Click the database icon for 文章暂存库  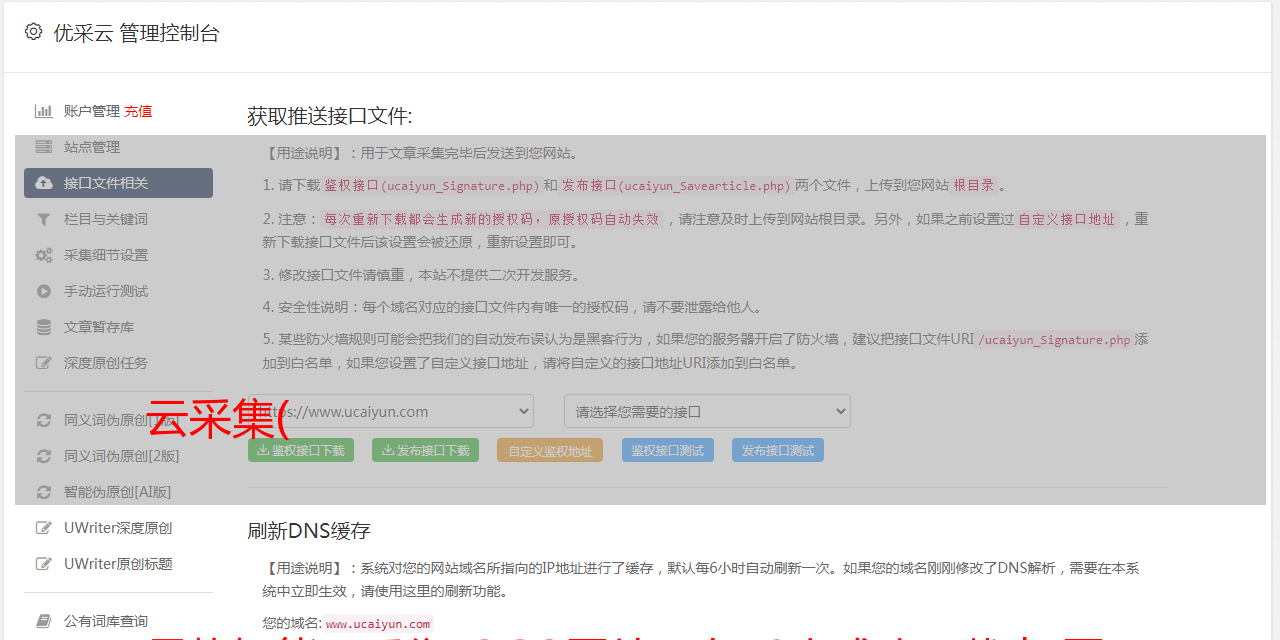click(x=43, y=327)
